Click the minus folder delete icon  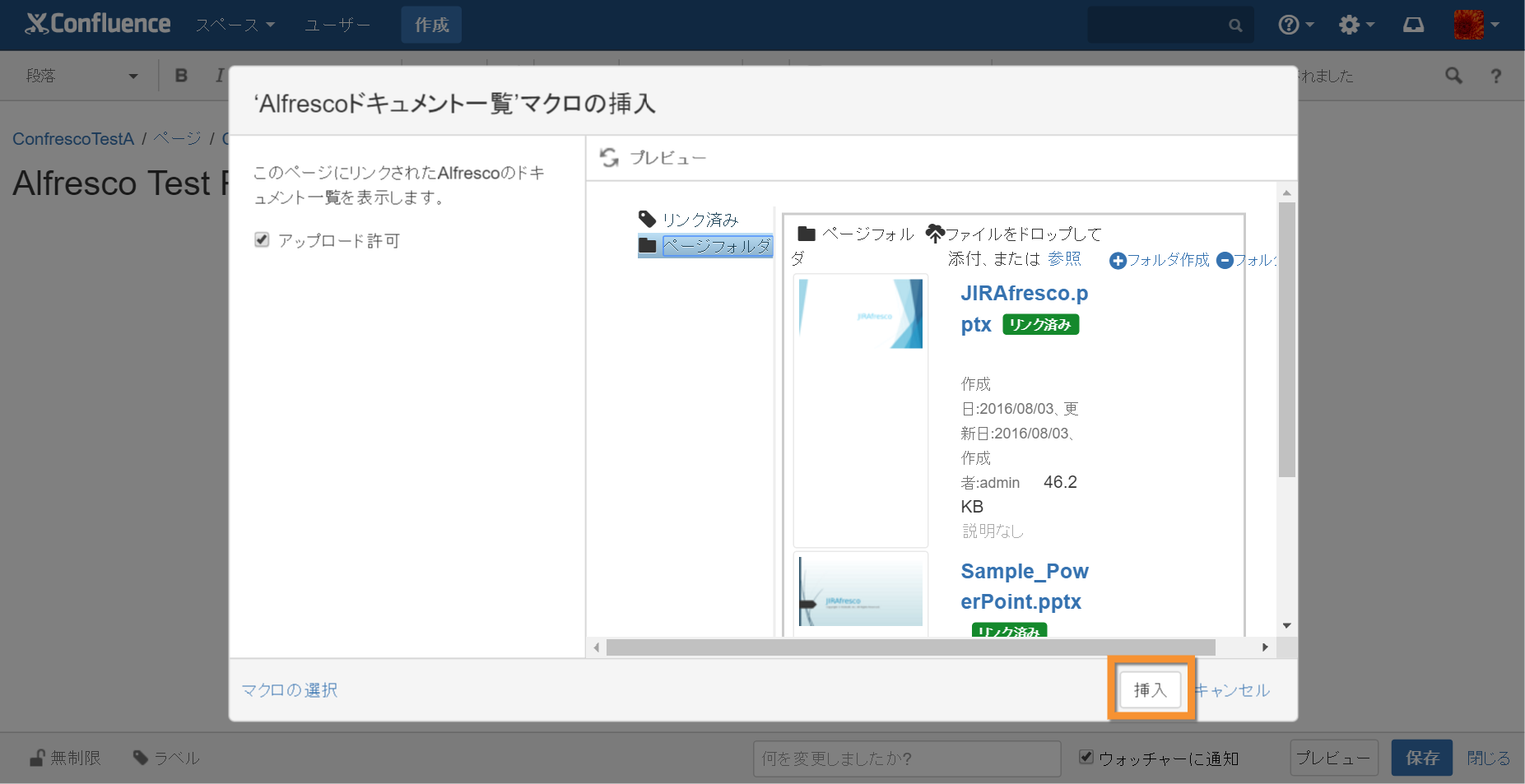[x=1225, y=260]
